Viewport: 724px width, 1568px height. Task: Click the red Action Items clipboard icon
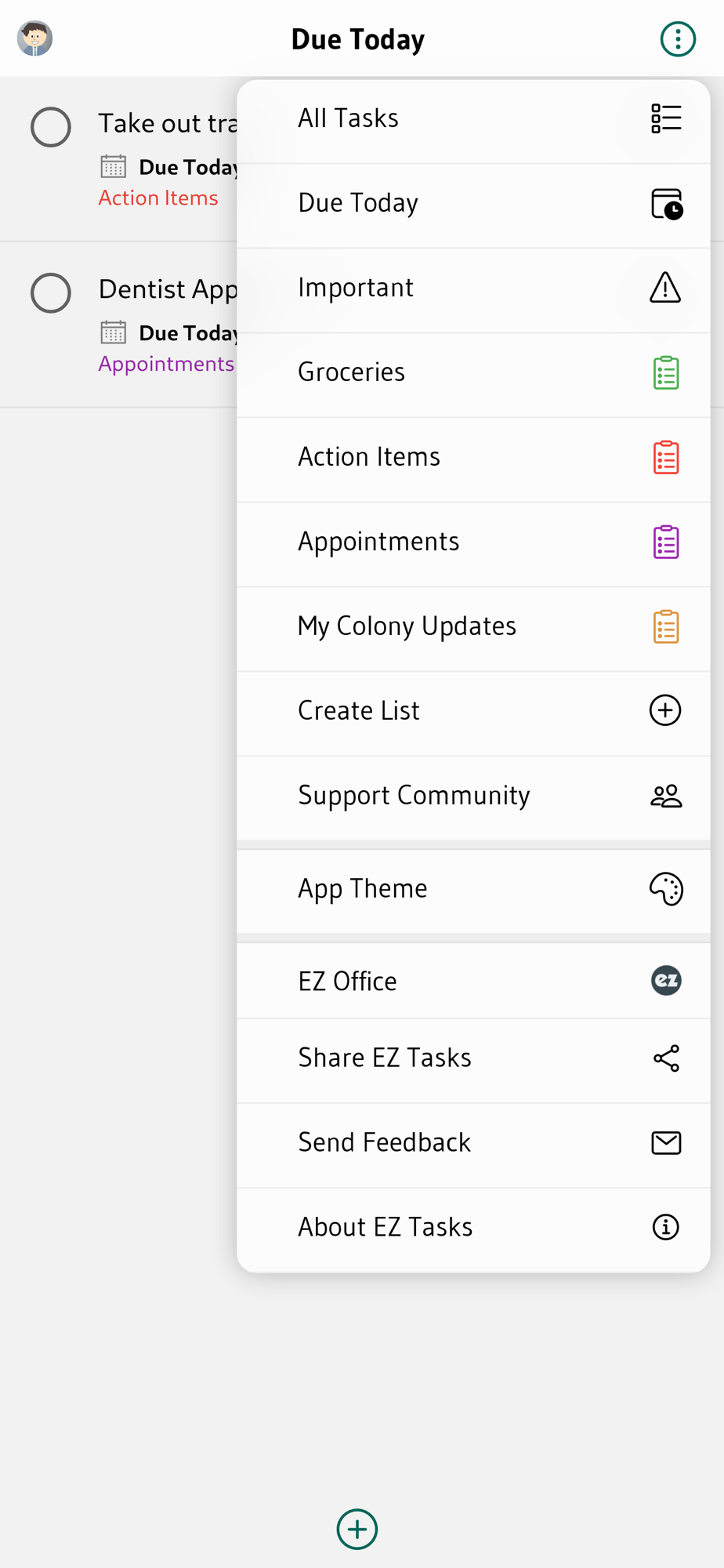(x=666, y=457)
